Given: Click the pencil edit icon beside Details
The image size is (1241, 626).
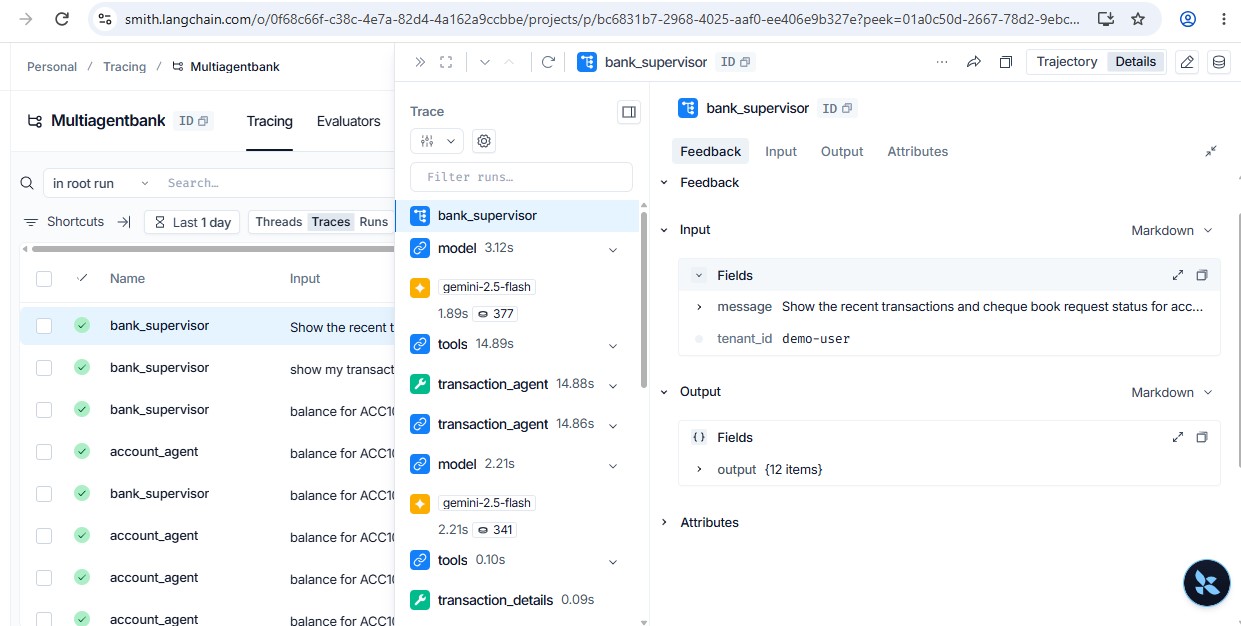Looking at the screenshot, I should (x=1187, y=62).
